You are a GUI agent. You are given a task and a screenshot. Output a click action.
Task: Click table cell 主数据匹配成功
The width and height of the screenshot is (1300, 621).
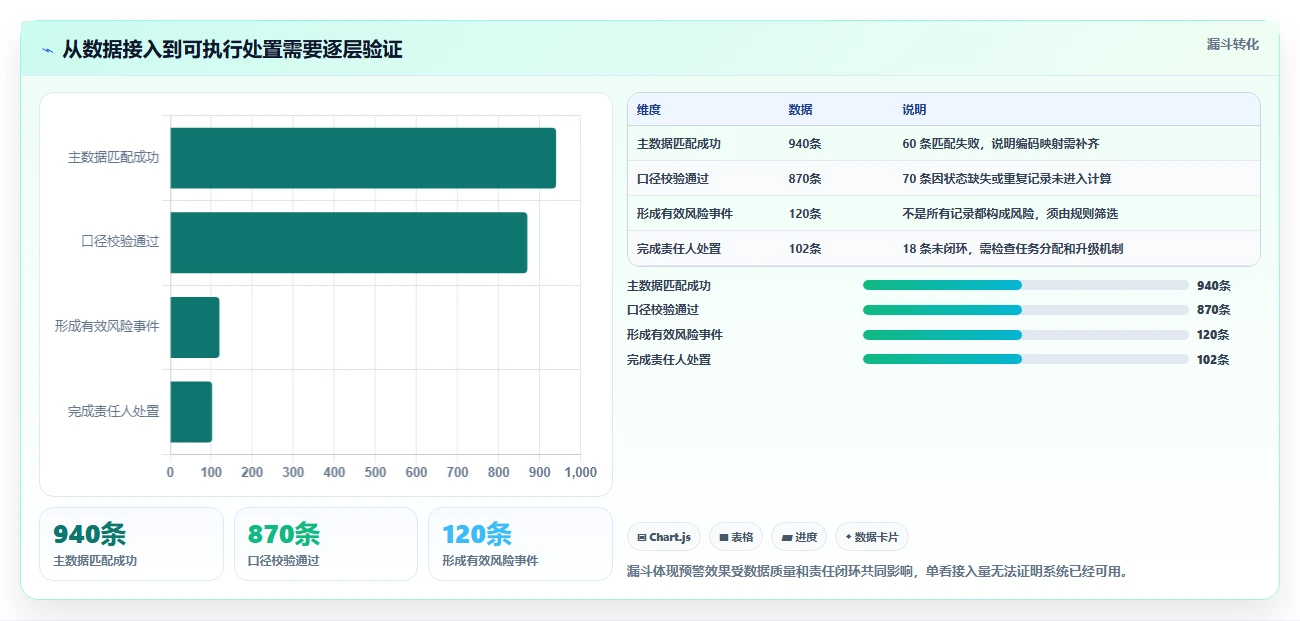679,144
